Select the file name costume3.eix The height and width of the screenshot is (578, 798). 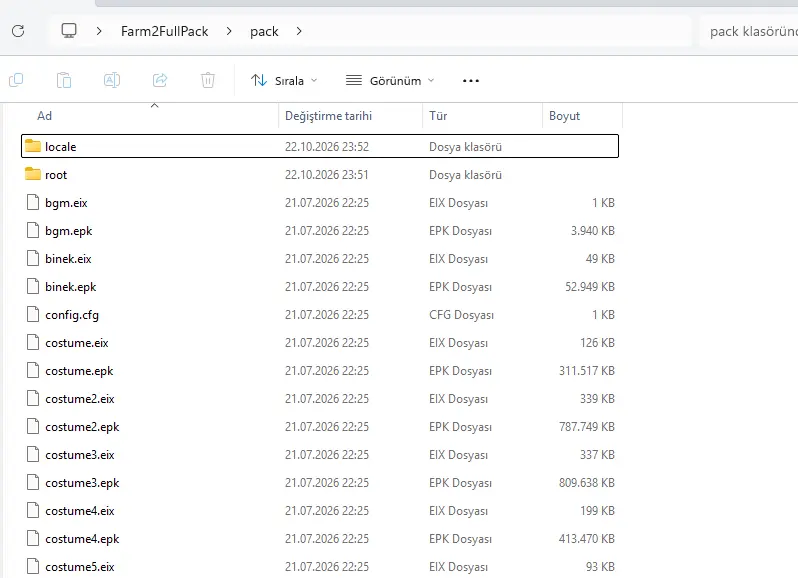click(80, 455)
